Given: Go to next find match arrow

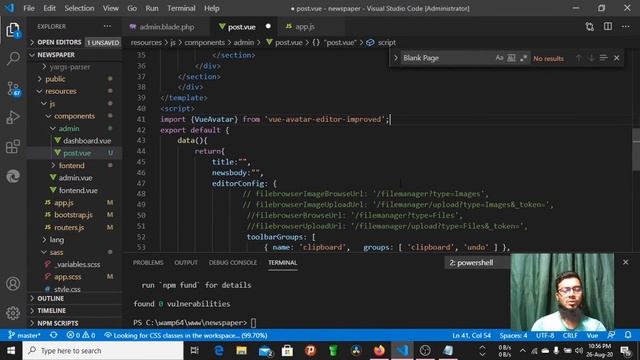Looking at the screenshot, I should pyautogui.click(x=591, y=58).
